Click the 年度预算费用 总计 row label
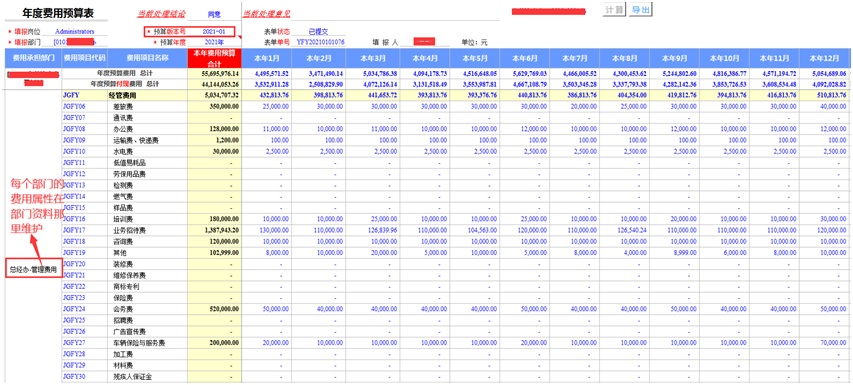 [x=124, y=73]
